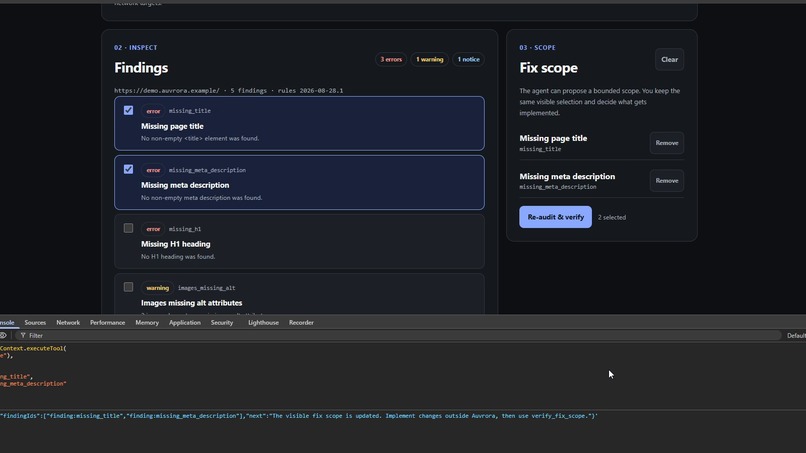Open the Lighthouse tab
This screenshot has width=806, height=453.
point(263,322)
